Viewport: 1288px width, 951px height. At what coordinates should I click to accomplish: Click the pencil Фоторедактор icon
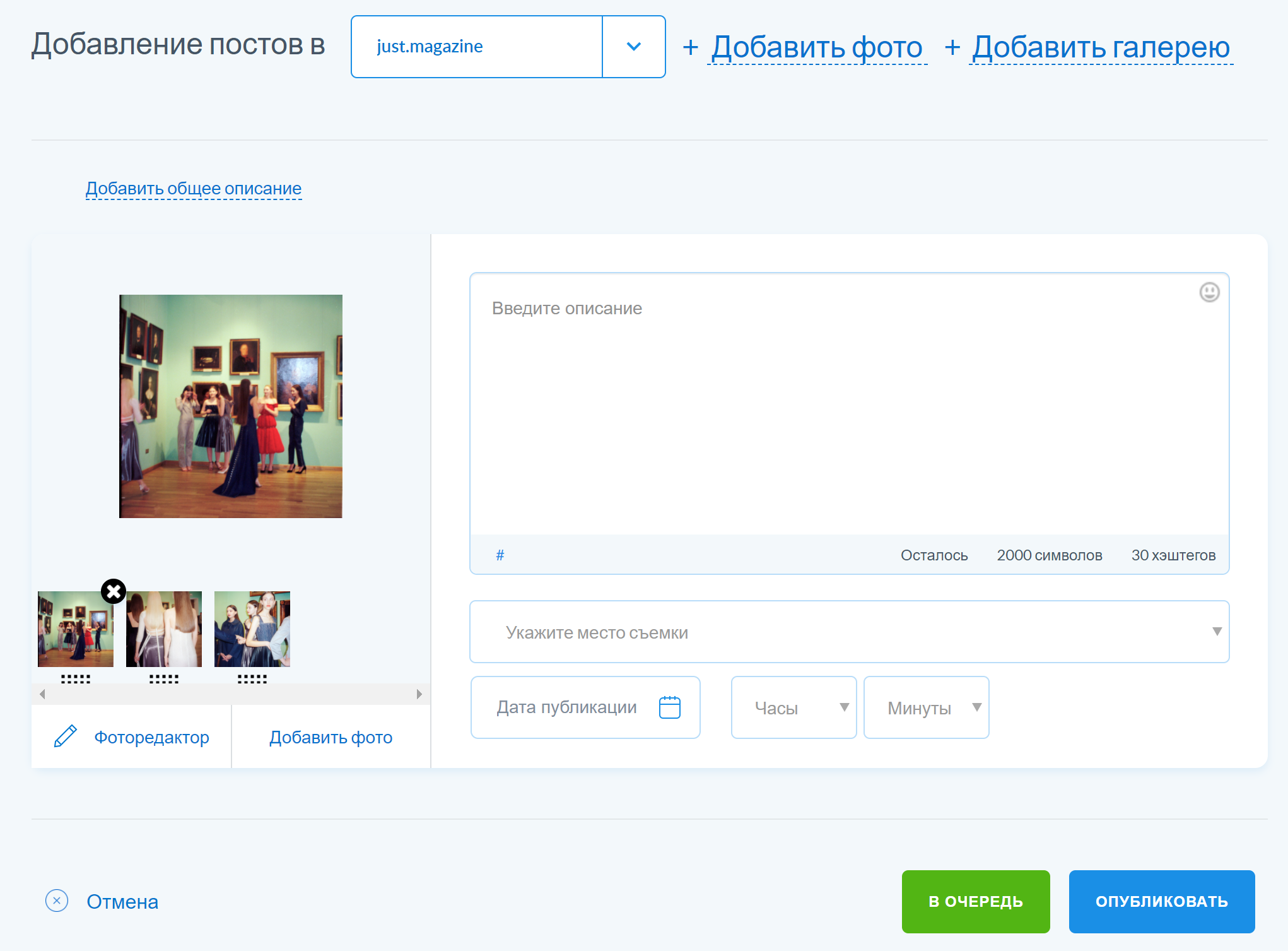click(x=66, y=736)
